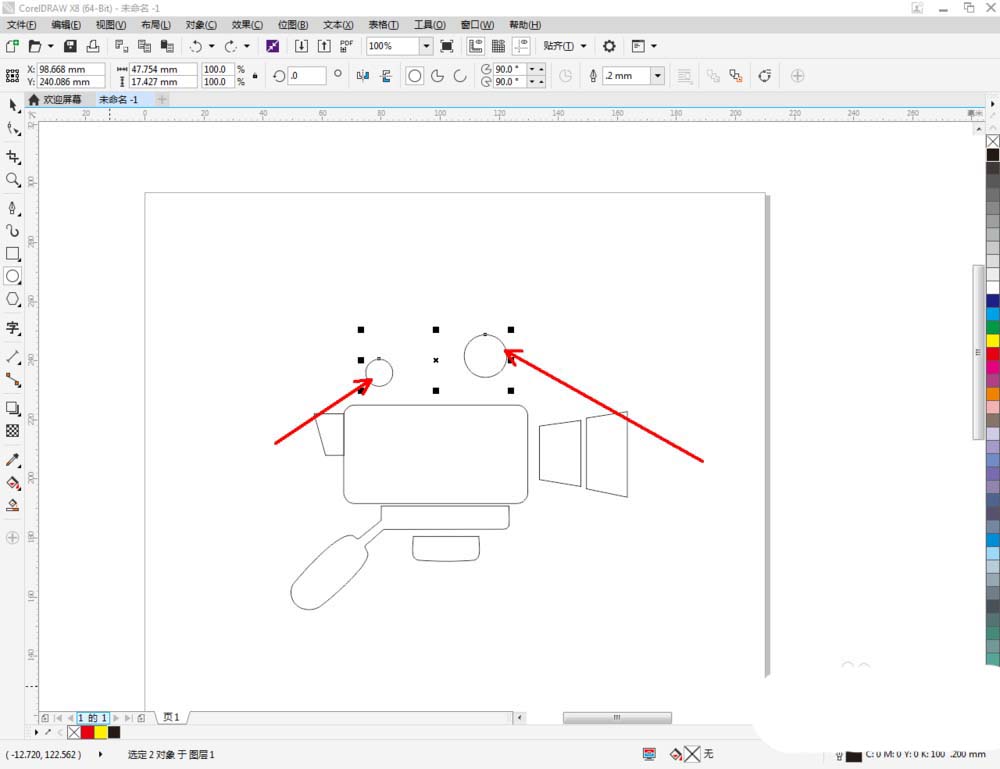This screenshot has width=1000, height=769.
Task: Select the Drop Shadow tool
Action: point(13,408)
